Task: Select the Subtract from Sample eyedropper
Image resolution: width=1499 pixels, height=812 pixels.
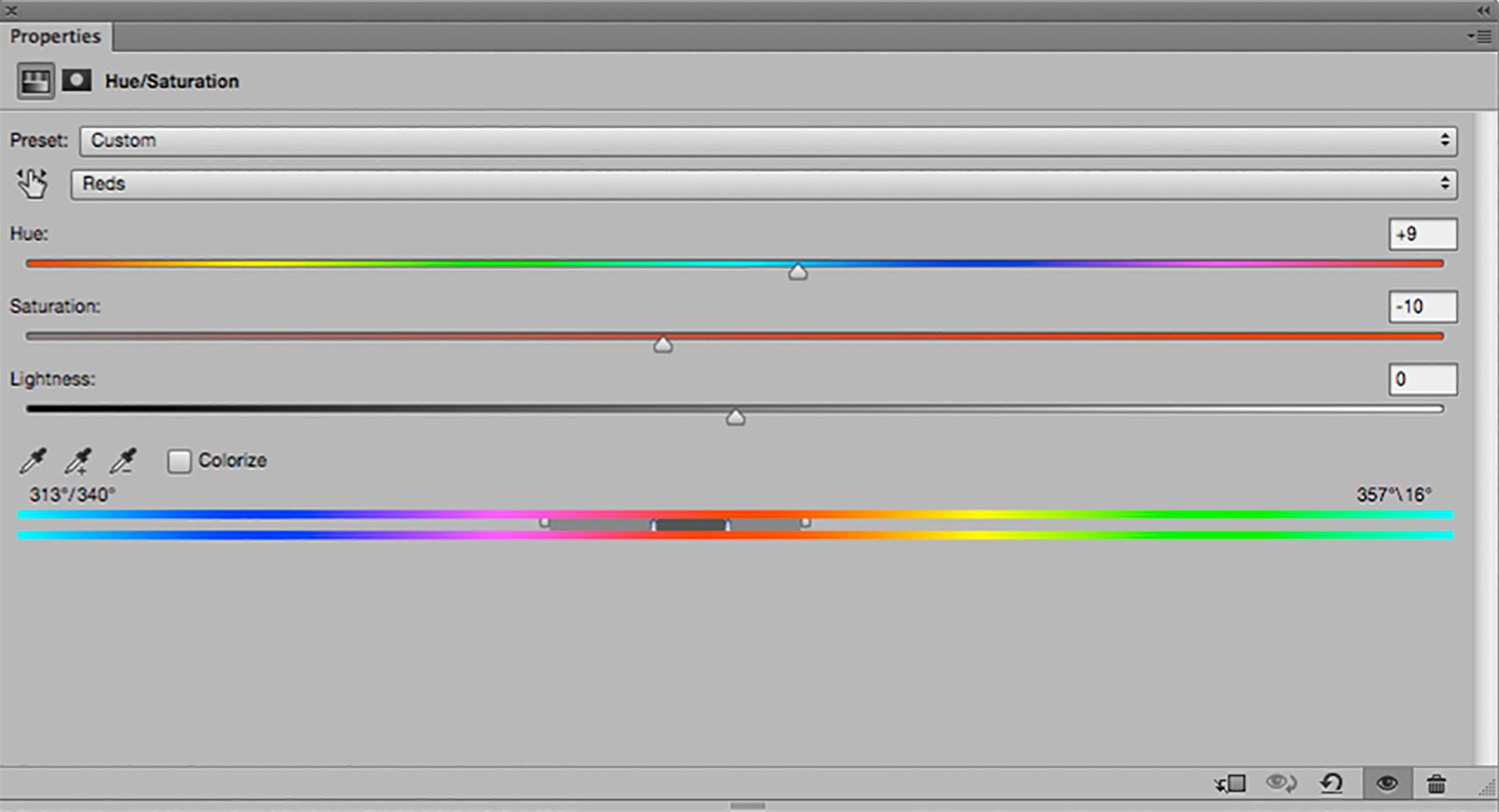Action: point(123,461)
